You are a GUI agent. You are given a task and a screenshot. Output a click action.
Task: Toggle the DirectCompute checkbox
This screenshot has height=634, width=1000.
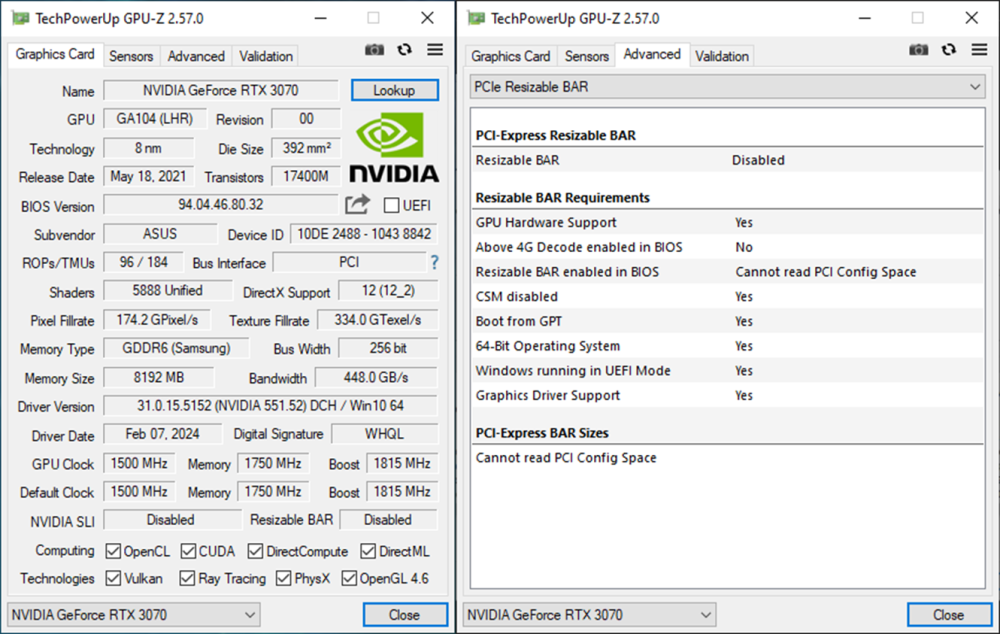[x=256, y=551]
